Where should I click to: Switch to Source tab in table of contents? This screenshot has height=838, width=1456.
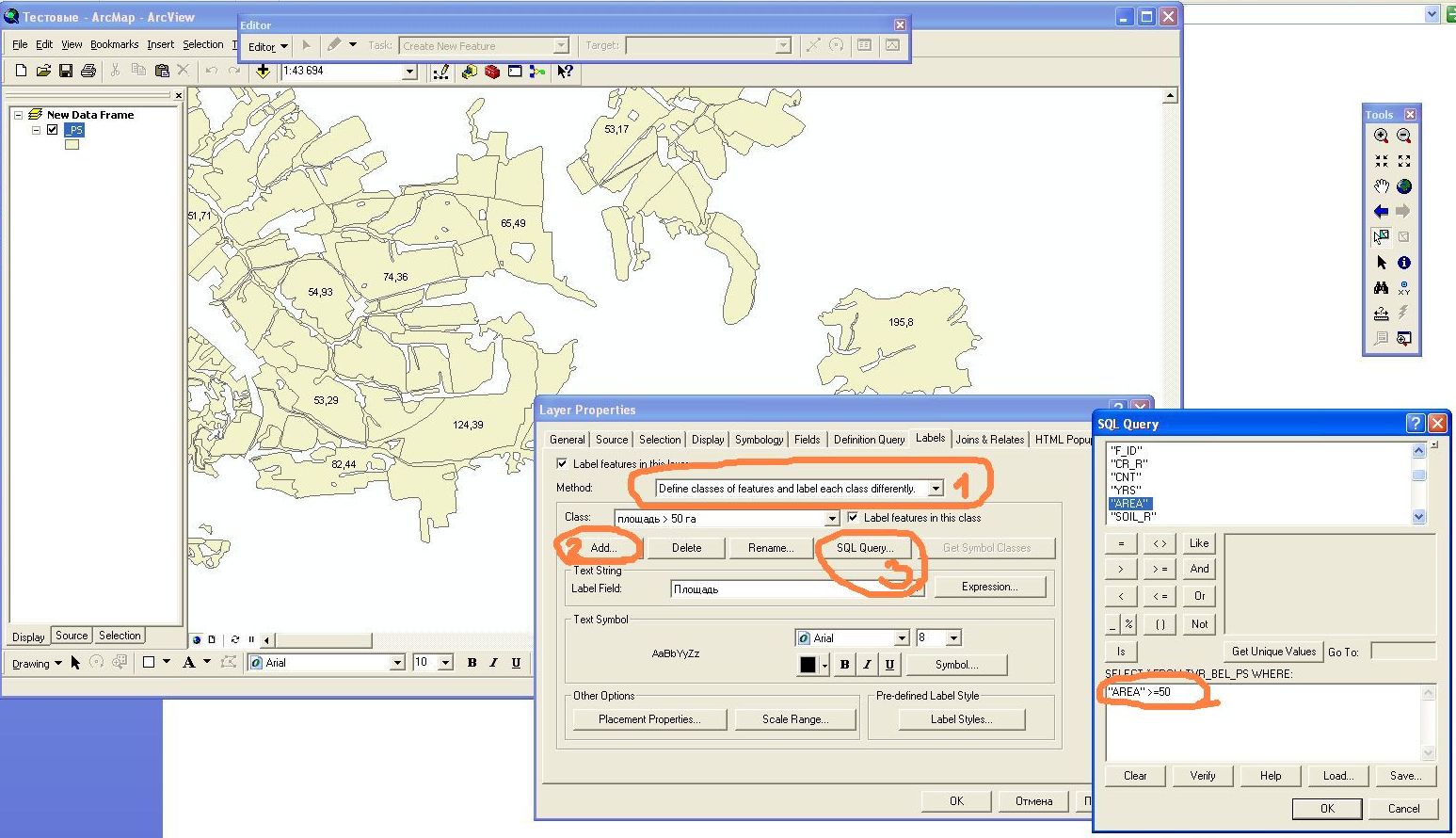pos(72,636)
